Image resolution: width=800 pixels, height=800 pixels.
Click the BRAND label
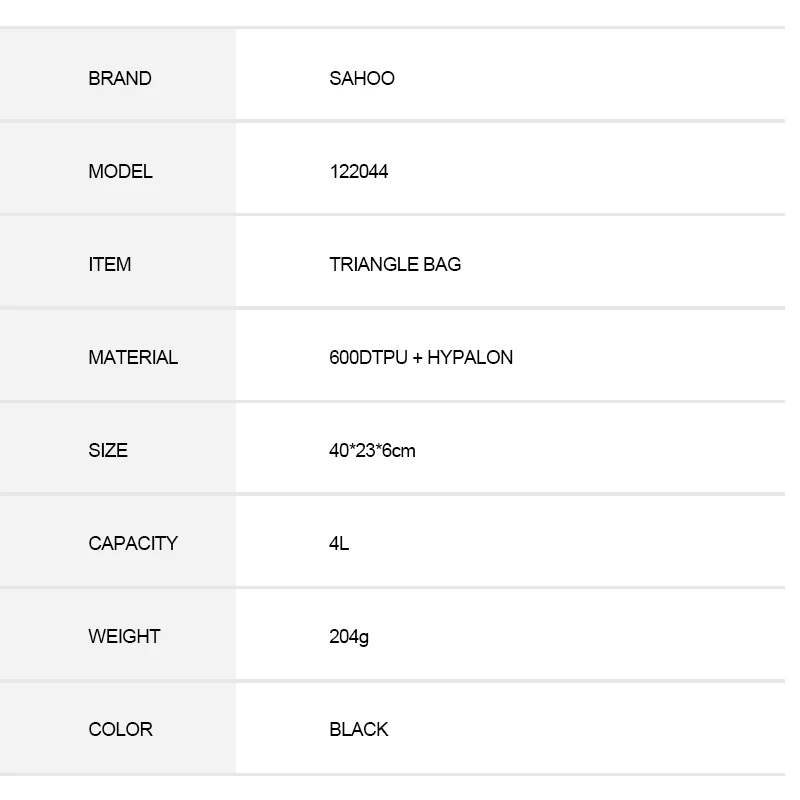[x=120, y=79]
